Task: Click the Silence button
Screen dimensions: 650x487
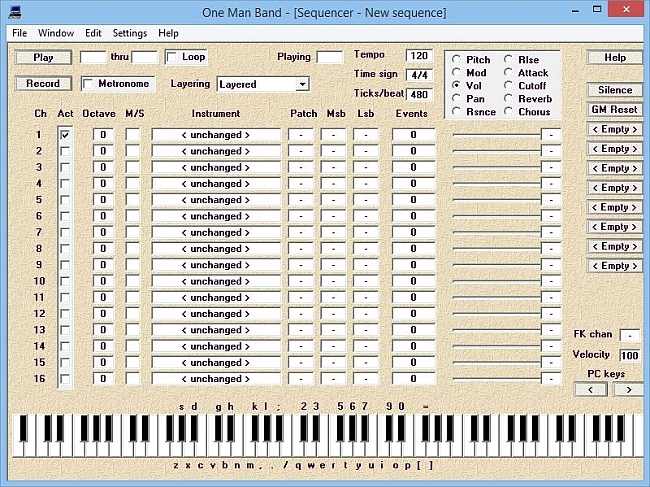Action: pos(615,90)
